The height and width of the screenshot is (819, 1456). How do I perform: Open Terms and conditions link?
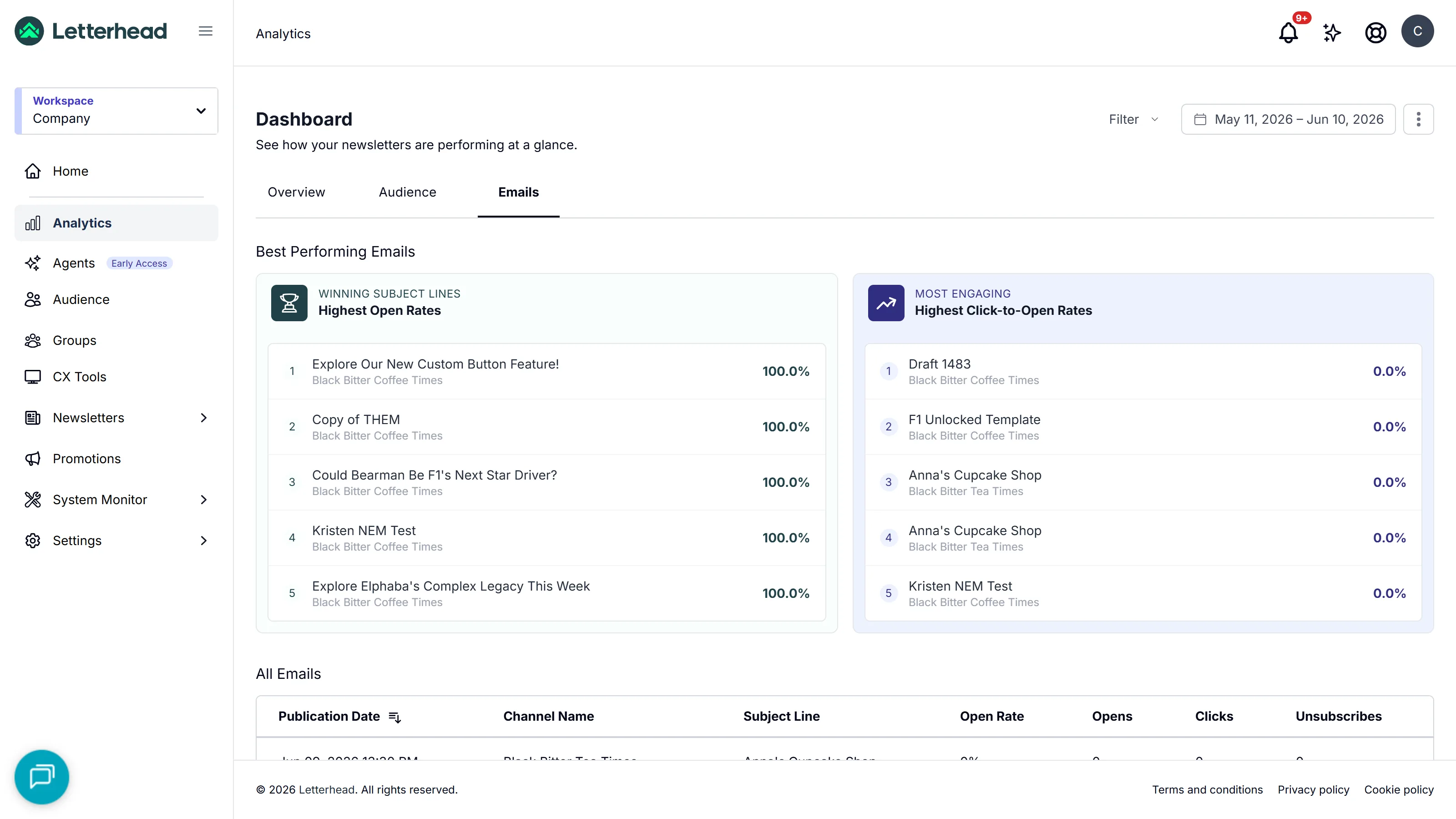pyautogui.click(x=1207, y=789)
